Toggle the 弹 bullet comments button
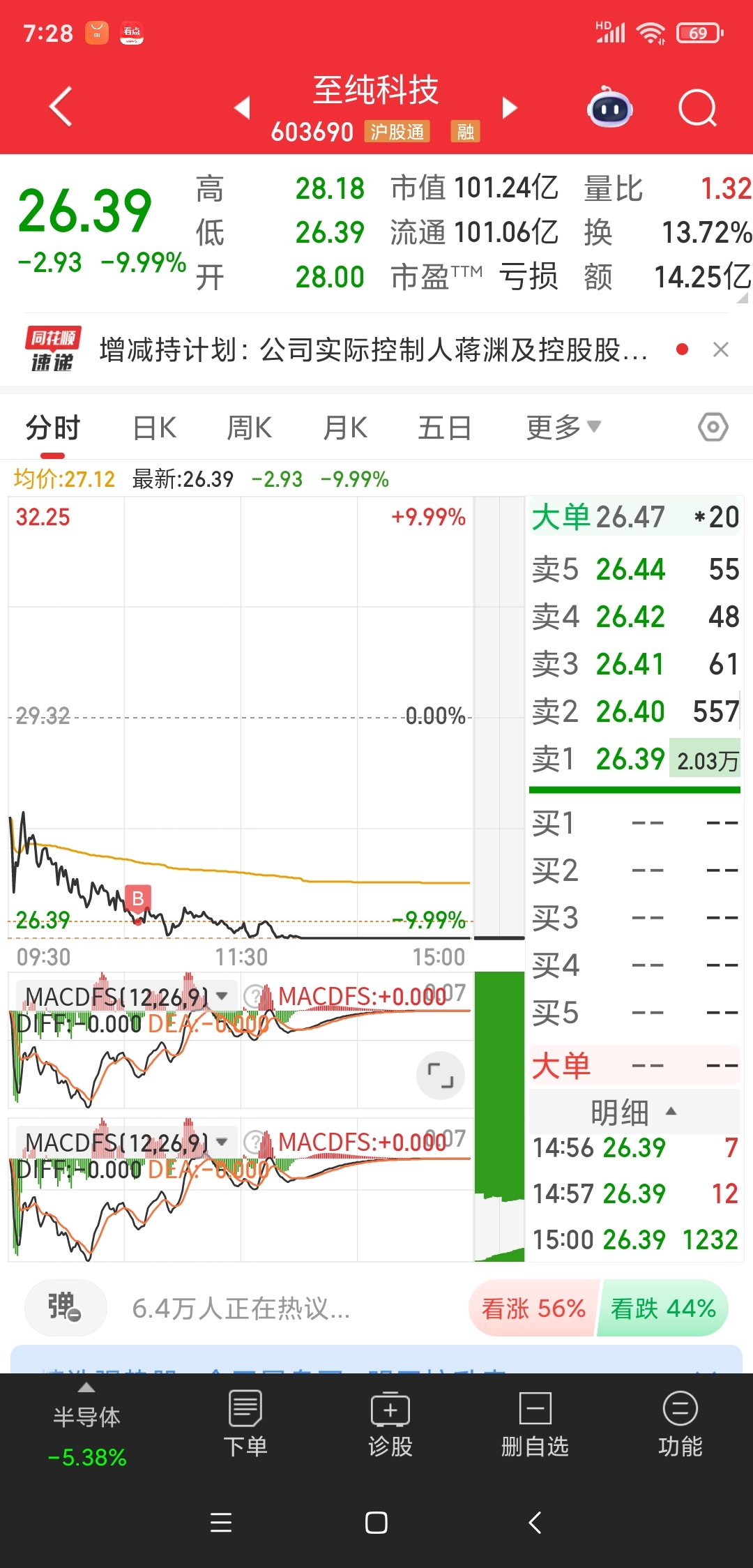The height and width of the screenshot is (1568, 753). [66, 1308]
